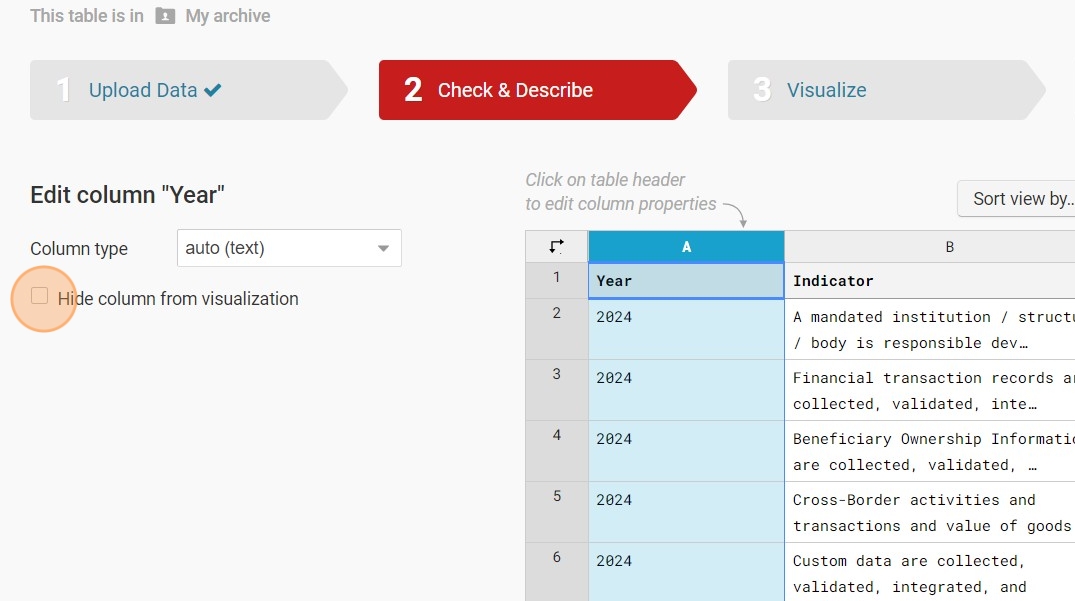Open the Column type dropdown
Viewport: 1075px width, 601px height.
[x=289, y=248]
